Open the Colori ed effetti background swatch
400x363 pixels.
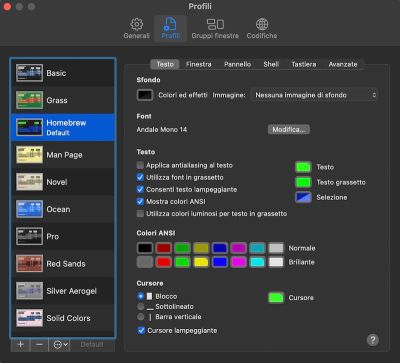[145, 95]
